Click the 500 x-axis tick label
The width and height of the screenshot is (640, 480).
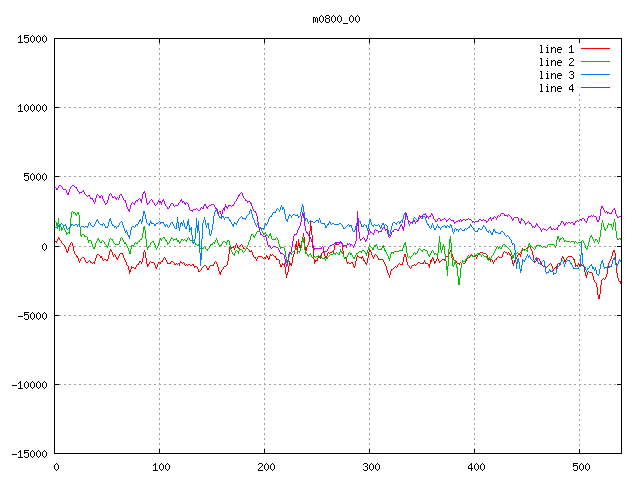click(580, 467)
